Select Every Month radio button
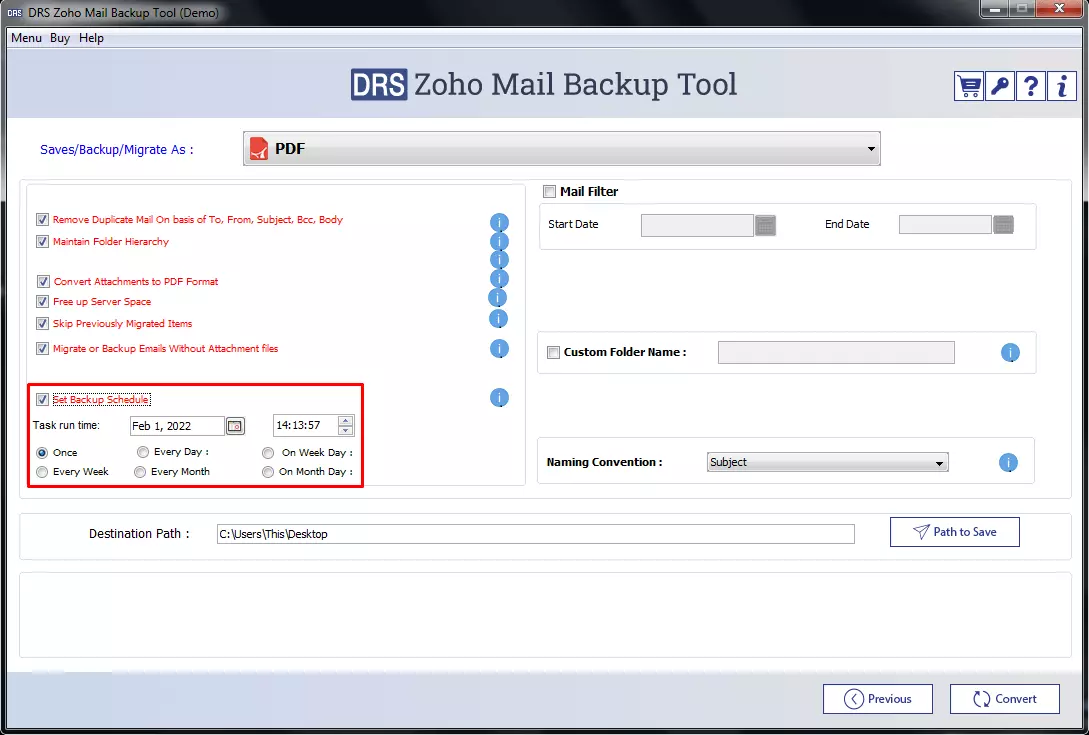The width and height of the screenshot is (1089, 735). tap(140, 472)
